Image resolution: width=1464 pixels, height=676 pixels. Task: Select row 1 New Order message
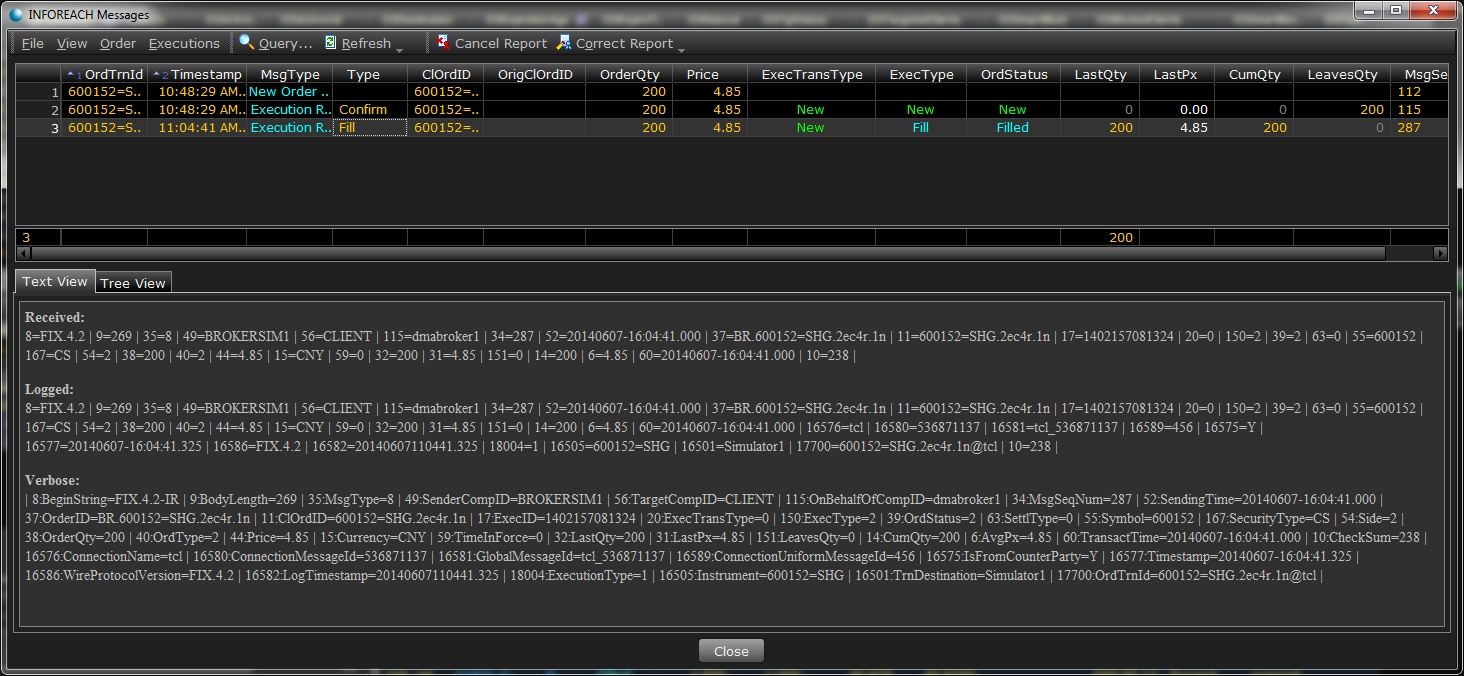[289, 92]
